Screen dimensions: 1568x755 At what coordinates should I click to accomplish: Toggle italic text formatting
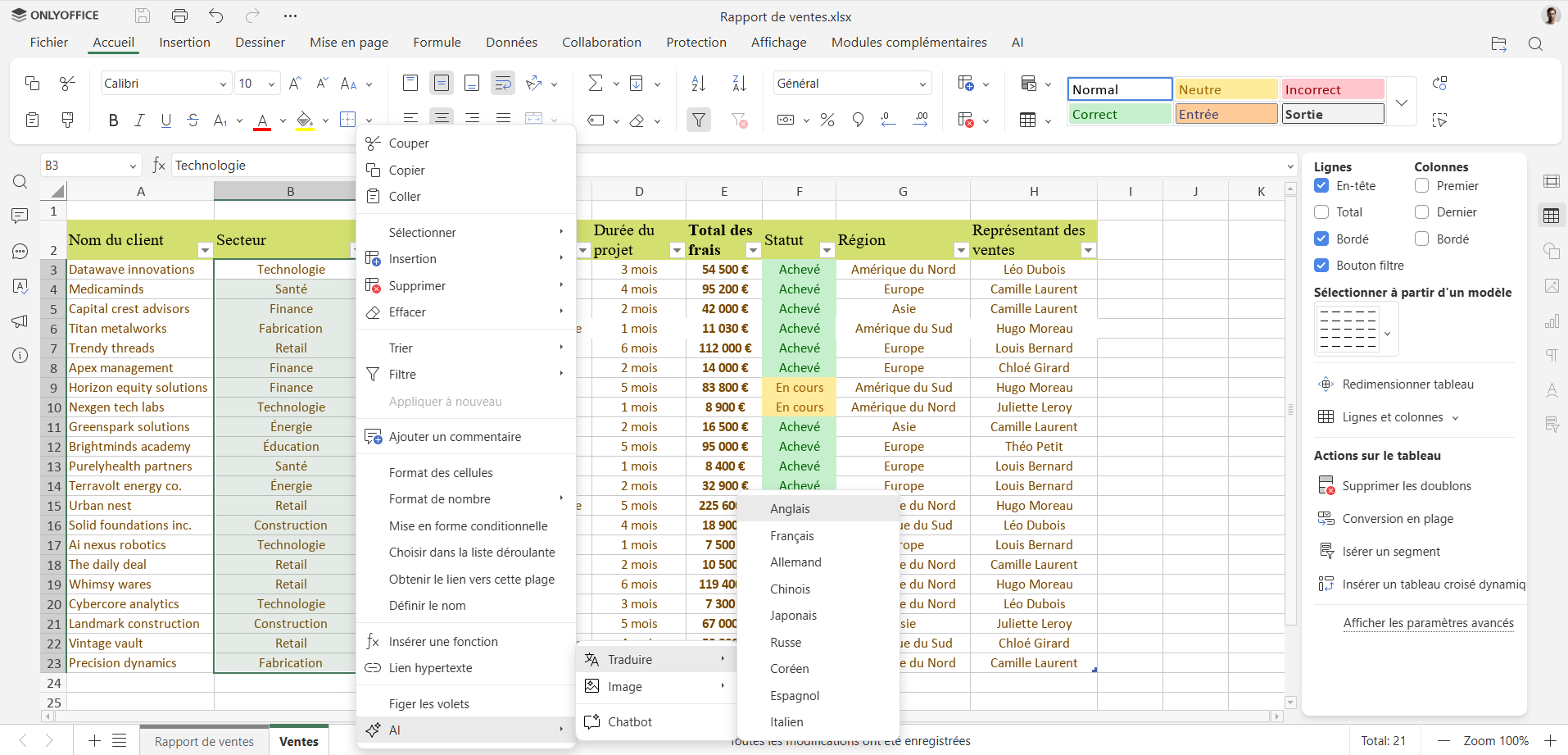pos(139,121)
